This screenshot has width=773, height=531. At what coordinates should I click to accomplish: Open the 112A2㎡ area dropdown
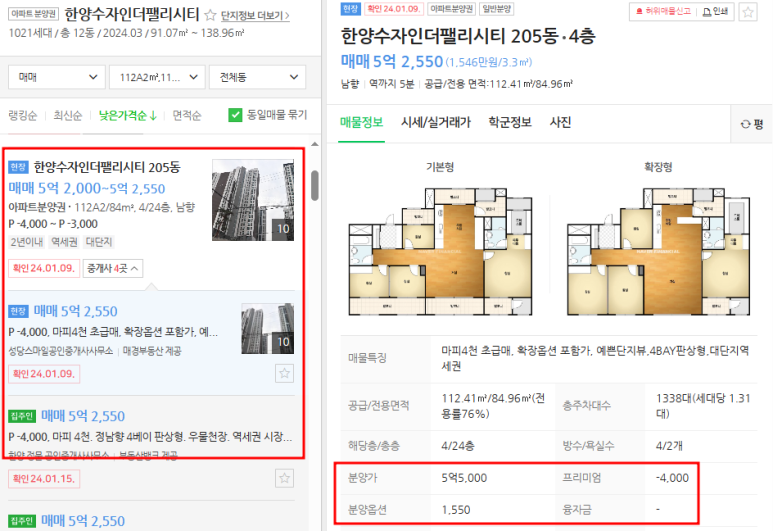click(157, 77)
